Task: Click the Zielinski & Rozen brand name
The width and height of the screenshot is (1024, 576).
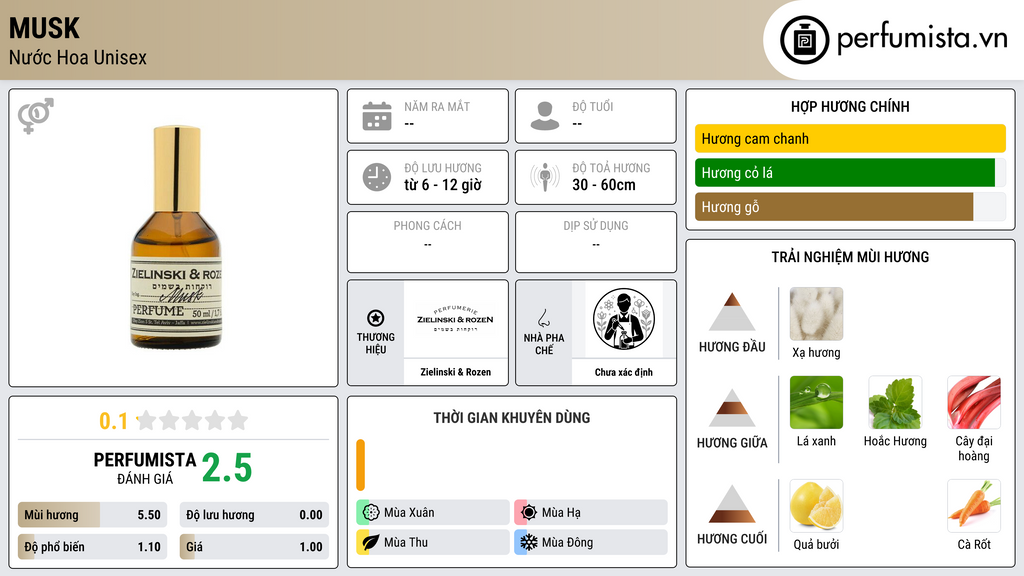Action: point(455,372)
